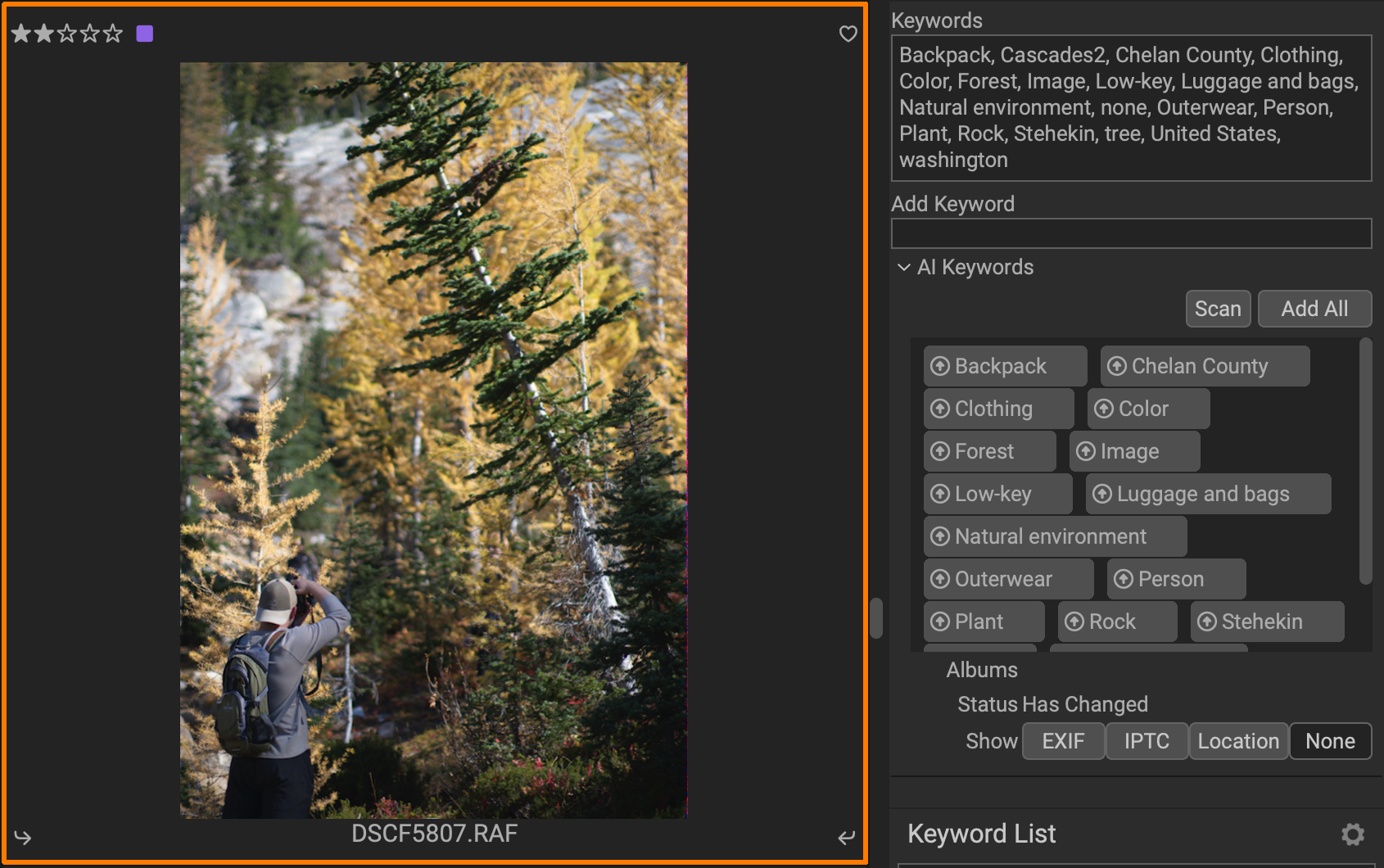The width and height of the screenshot is (1384, 868).
Task: Click the heart favorite icon on the photo
Action: pyautogui.click(x=848, y=34)
